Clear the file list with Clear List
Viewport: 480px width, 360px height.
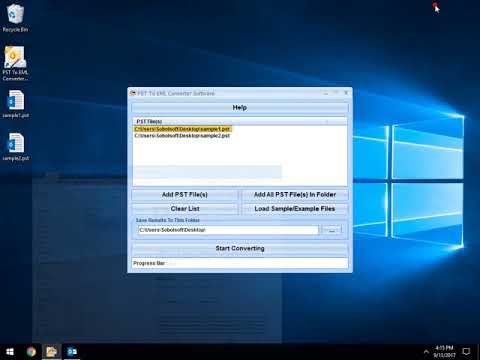[x=185, y=209]
